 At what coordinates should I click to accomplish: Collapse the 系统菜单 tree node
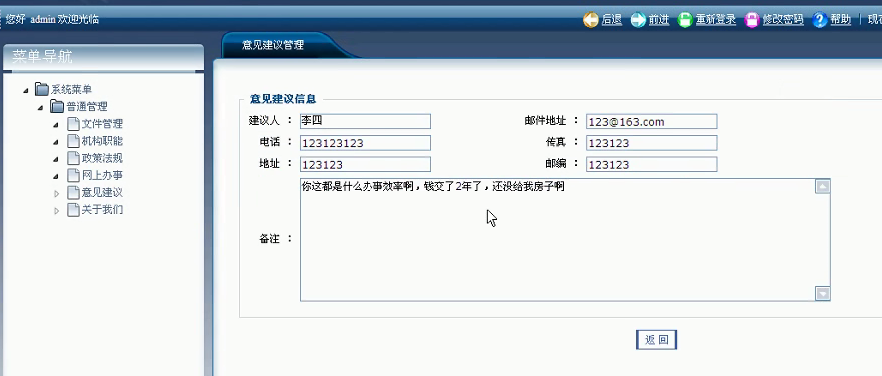(x=26, y=90)
